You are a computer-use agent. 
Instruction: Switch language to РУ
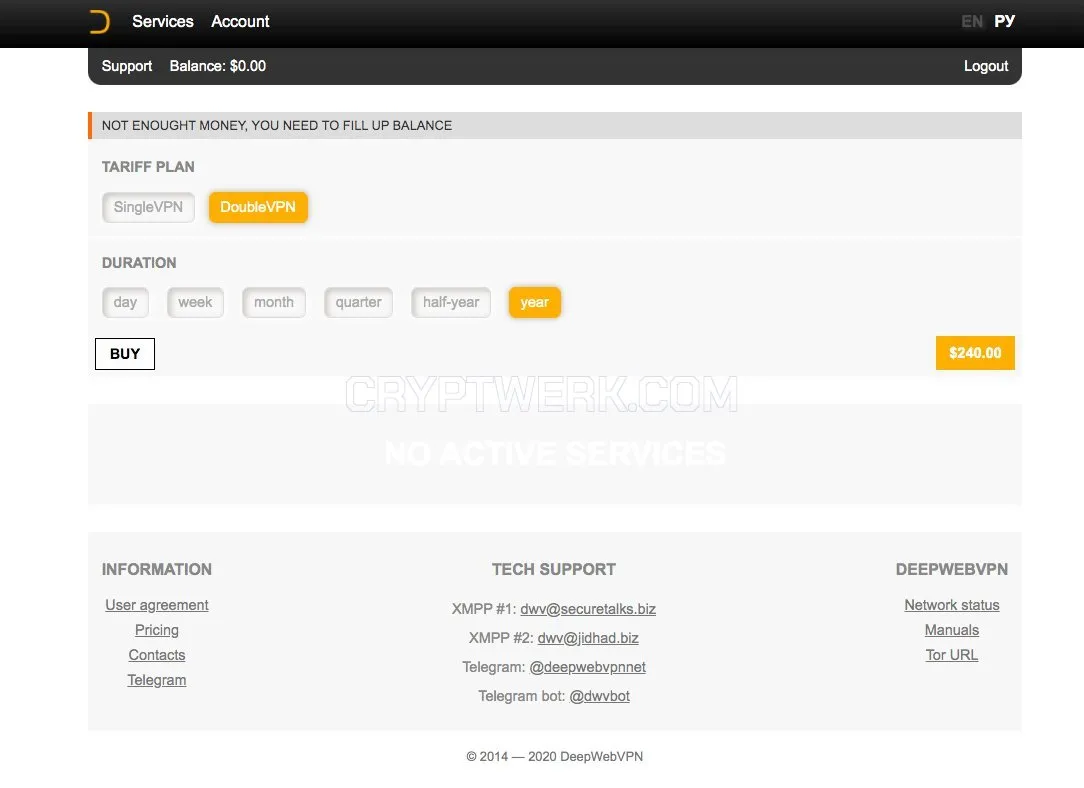point(1004,21)
